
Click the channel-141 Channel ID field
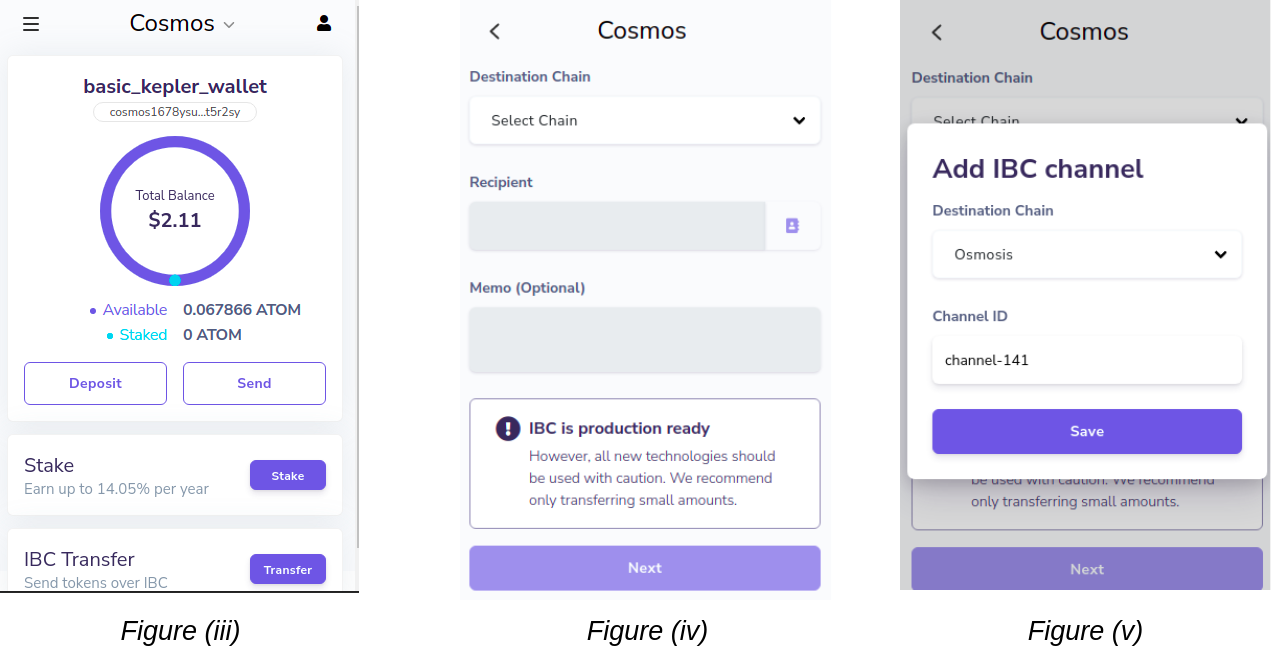(x=1086, y=360)
